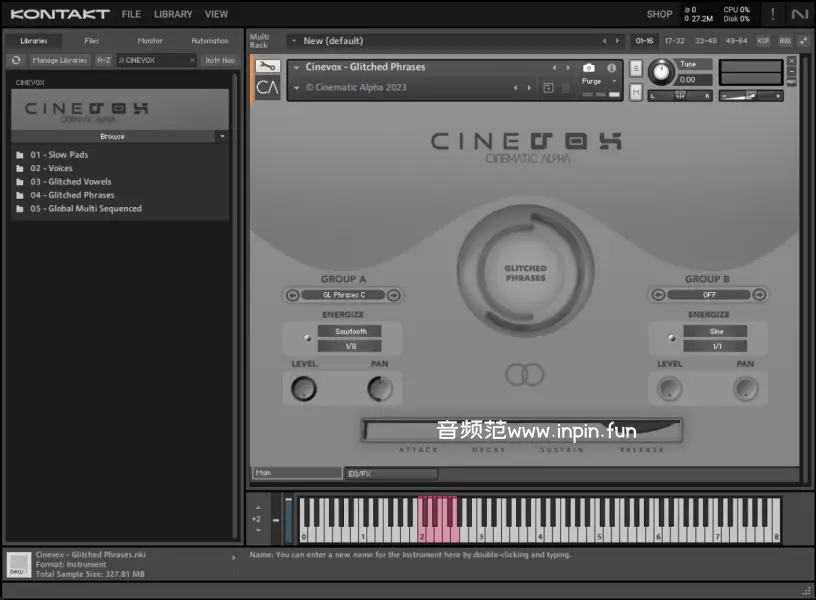Click the linked circles icon
Image resolution: width=816 pixels, height=600 pixels.
pos(524,375)
